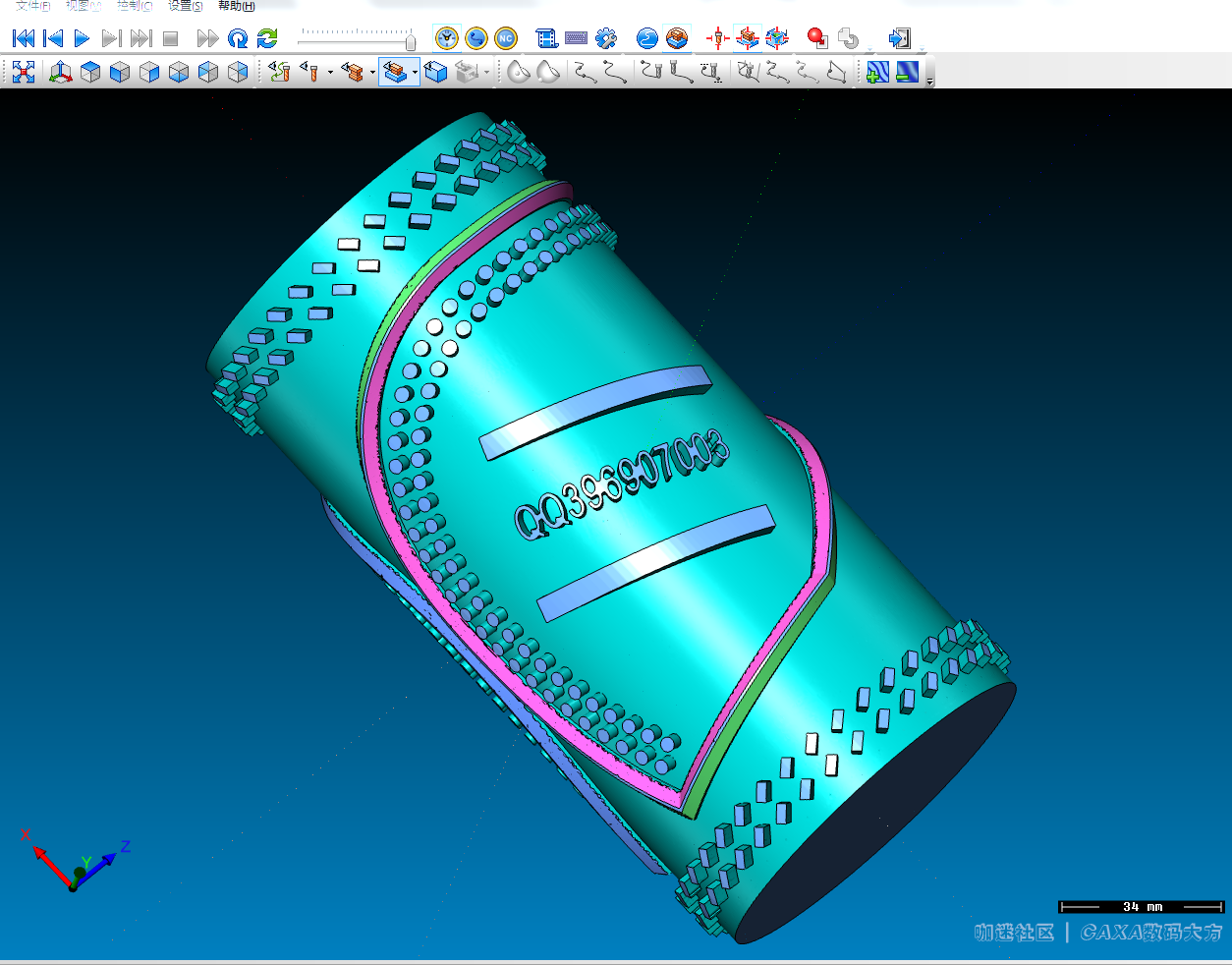Click the exit door arrow icon
This screenshot has height=965, width=1232.
coord(899,38)
